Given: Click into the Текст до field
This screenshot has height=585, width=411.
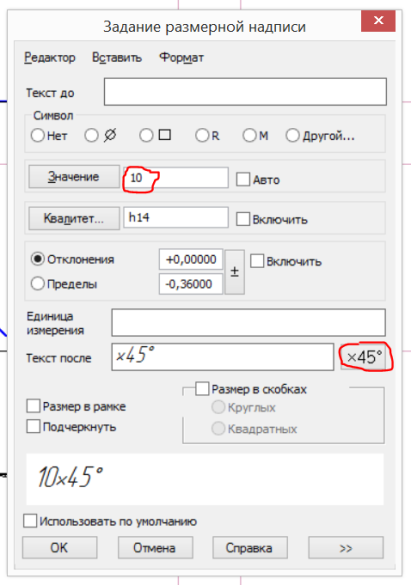Looking at the screenshot, I should point(245,92).
